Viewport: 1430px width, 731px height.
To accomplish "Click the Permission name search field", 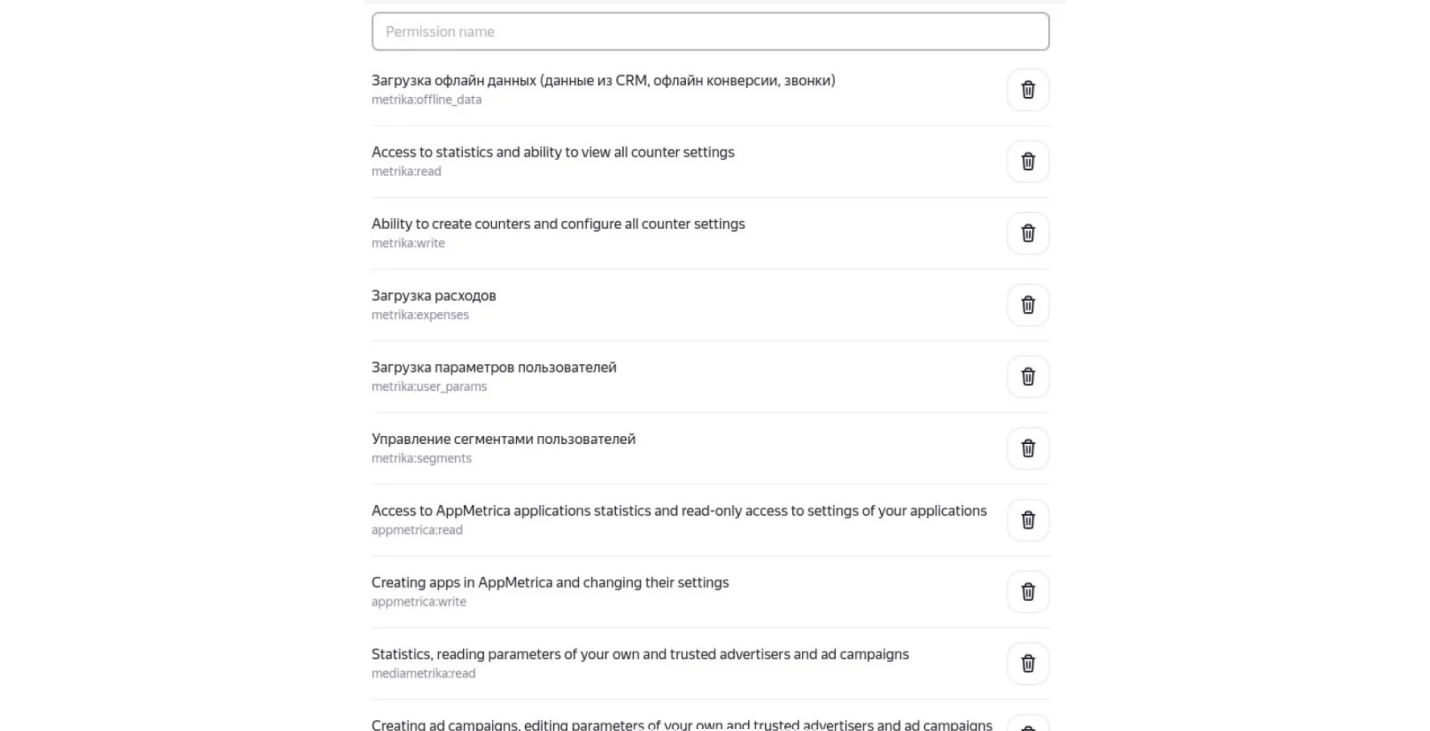I will pyautogui.click(x=710, y=32).
